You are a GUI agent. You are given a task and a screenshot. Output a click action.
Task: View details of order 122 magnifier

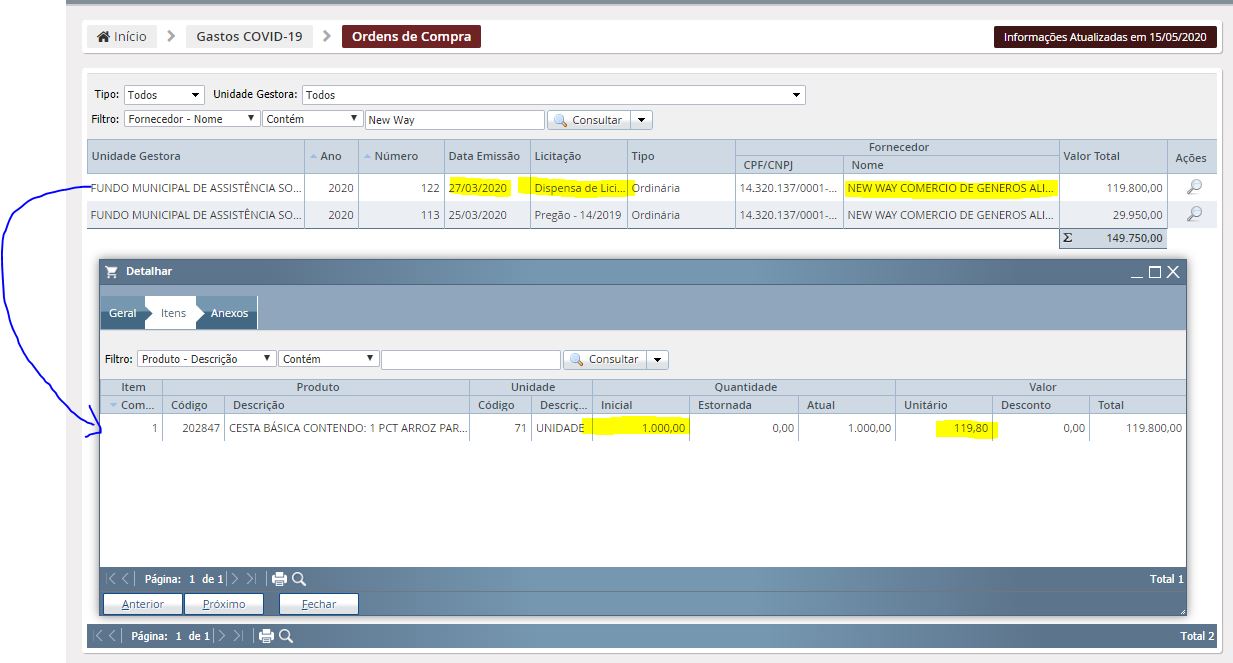click(x=1193, y=187)
